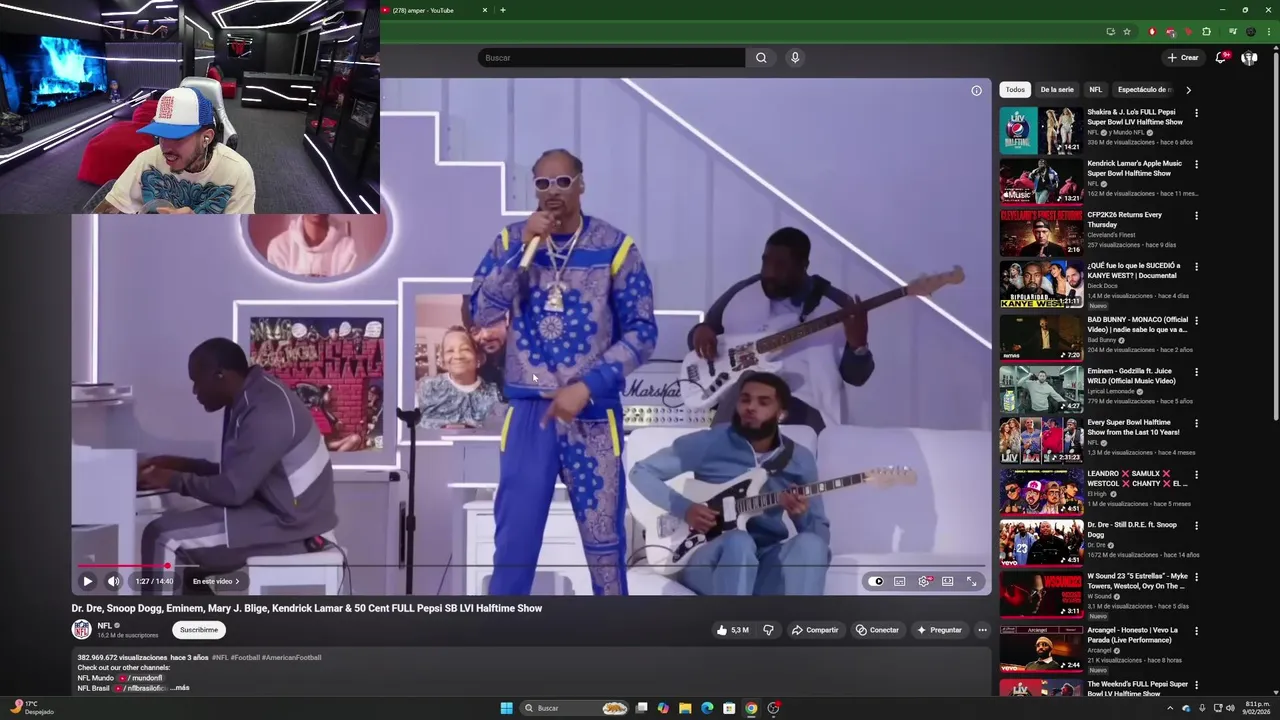Show more filter chips with right arrow
Viewport: 1280px width, 720px height.
(1188, 90)
